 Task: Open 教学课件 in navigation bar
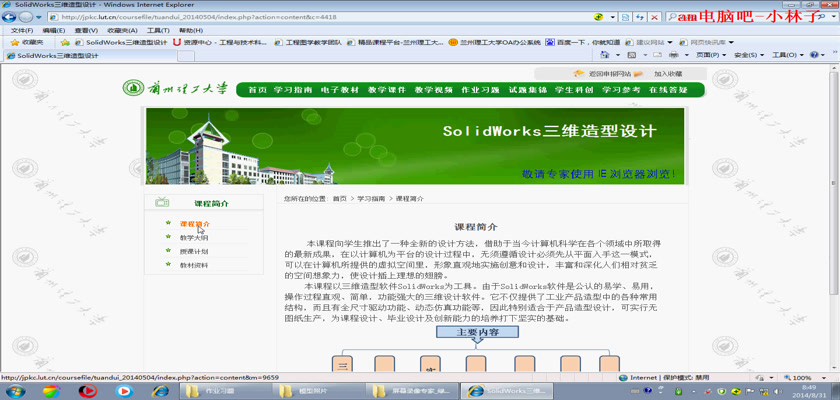[x=387, y=90]
